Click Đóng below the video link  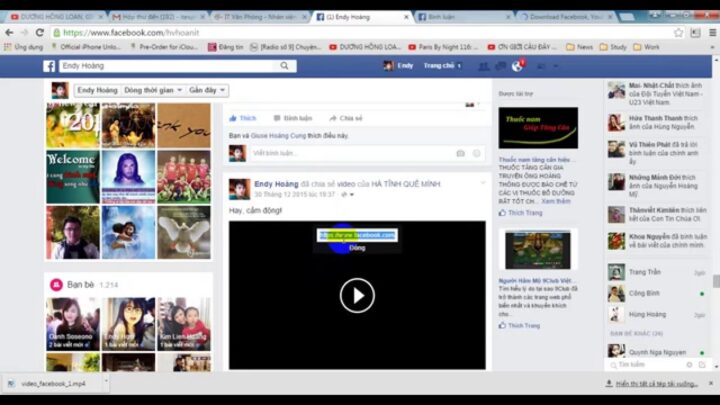(x=357, y=248)
